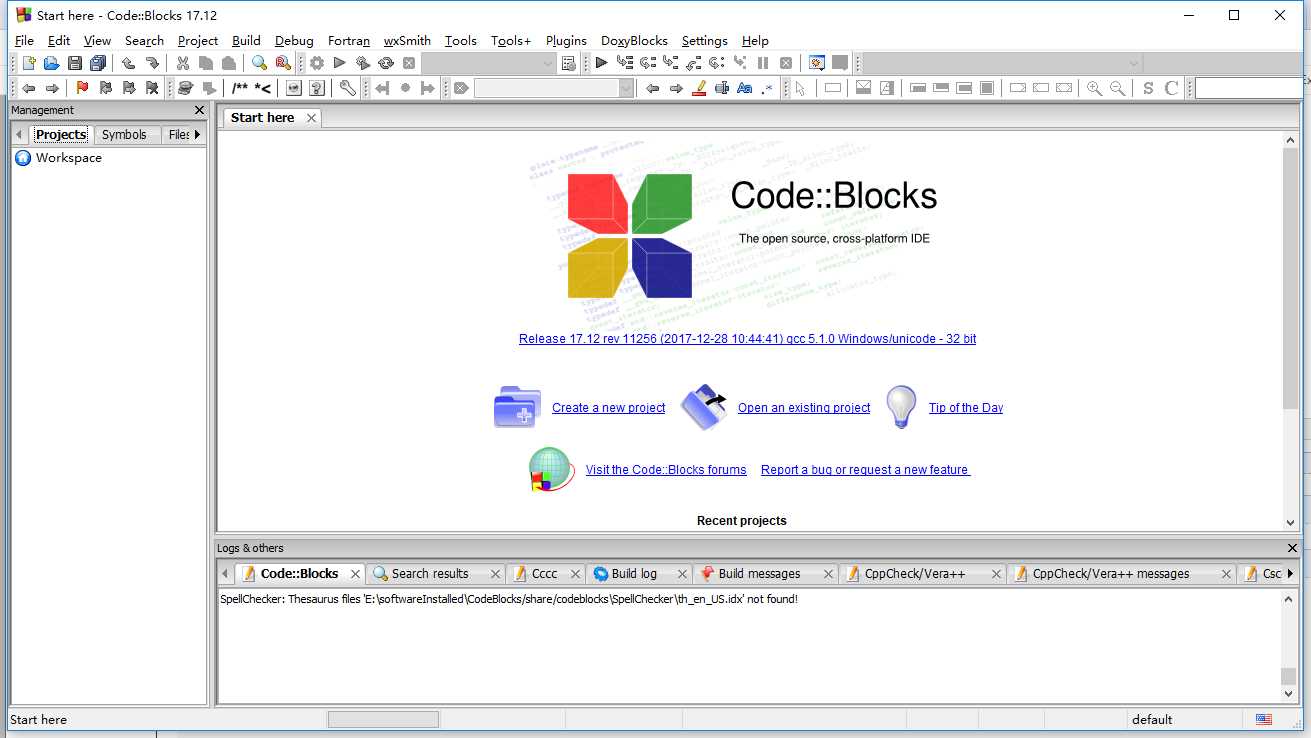Click the Stop debugger icon
Image resolution: width=1311 pixels, height=738 pixels.
coord(786,63)
